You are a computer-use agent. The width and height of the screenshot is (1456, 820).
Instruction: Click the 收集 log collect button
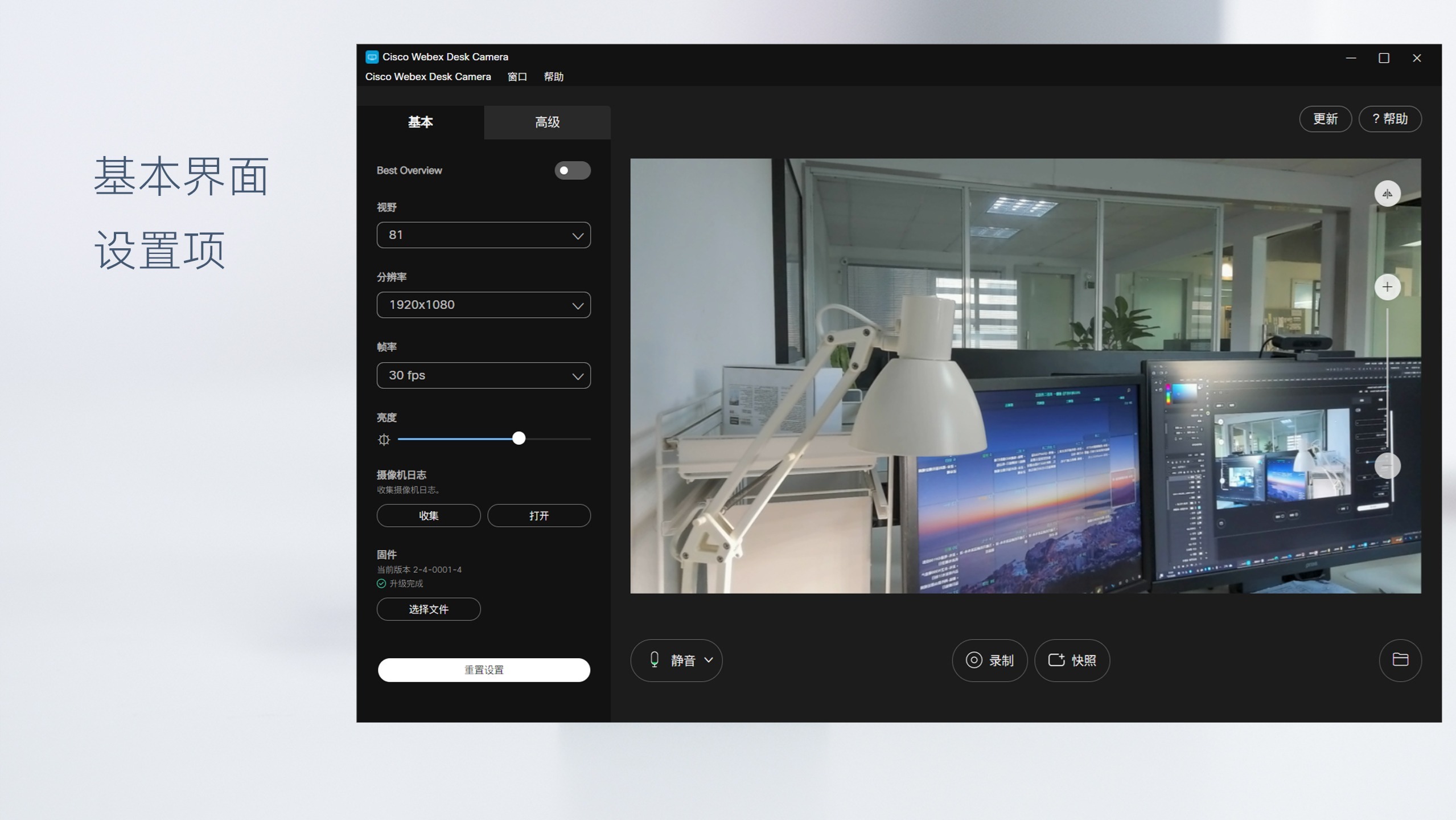click(x=428, y=515)
